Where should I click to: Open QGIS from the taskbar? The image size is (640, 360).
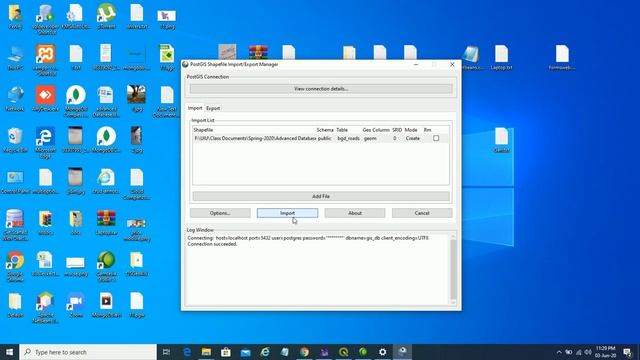coord(343,352)
